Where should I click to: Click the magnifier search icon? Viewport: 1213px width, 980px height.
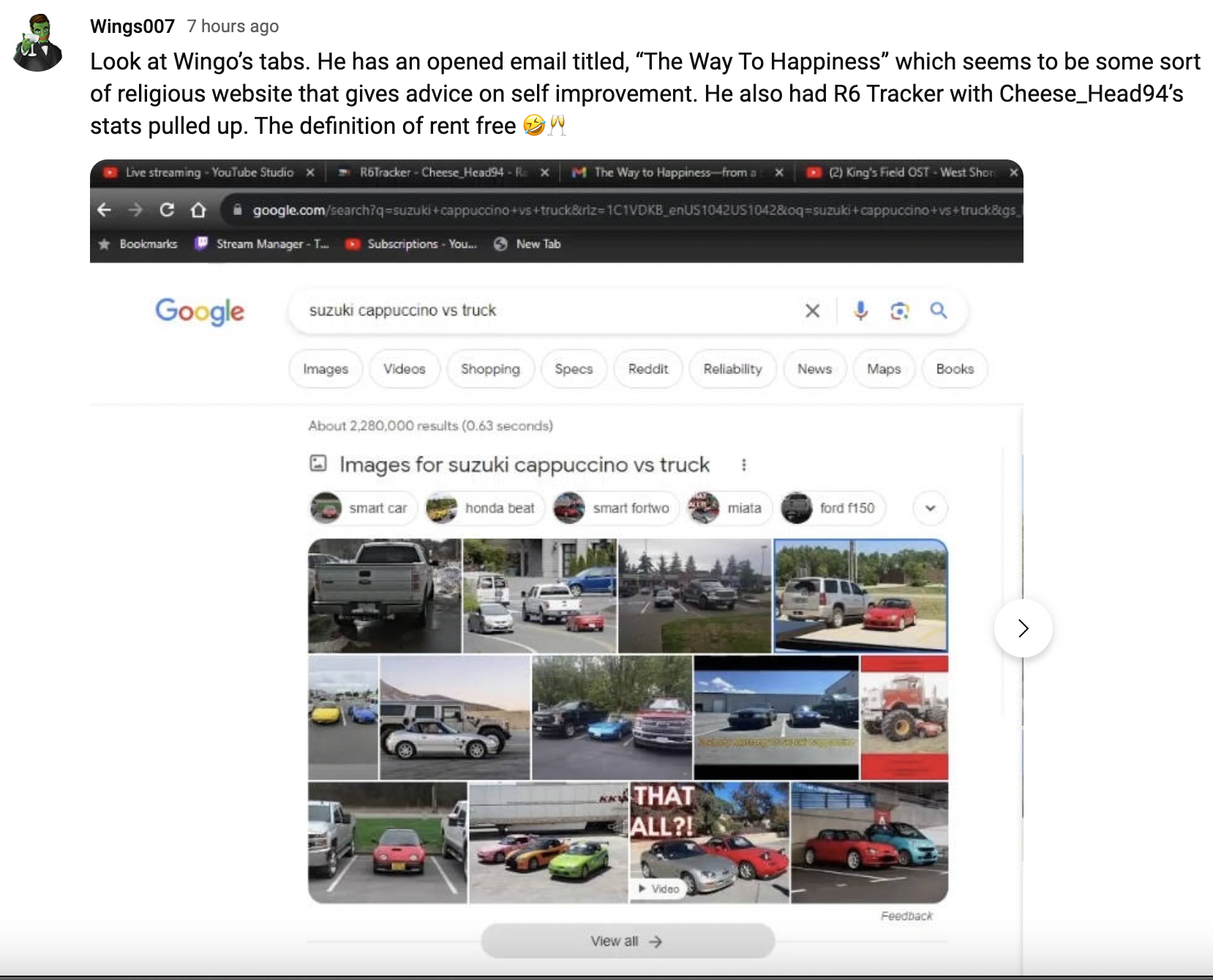(x=939, y=311)
